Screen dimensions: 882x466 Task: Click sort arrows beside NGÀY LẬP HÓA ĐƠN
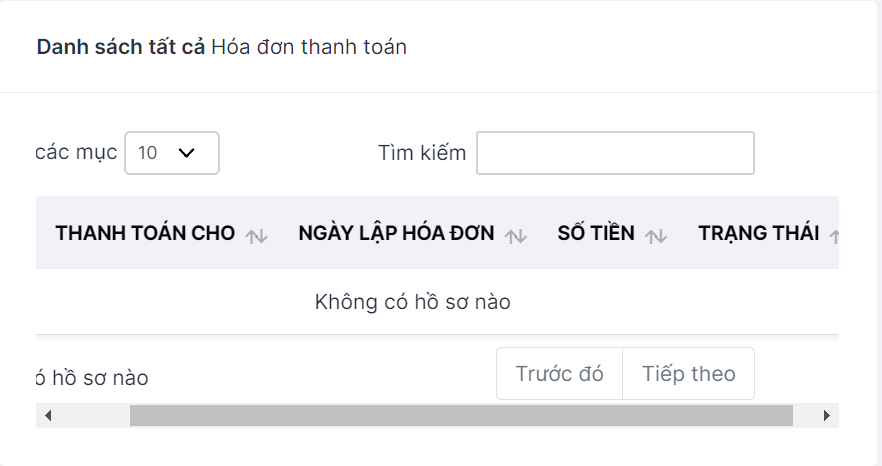coord(516,236)
